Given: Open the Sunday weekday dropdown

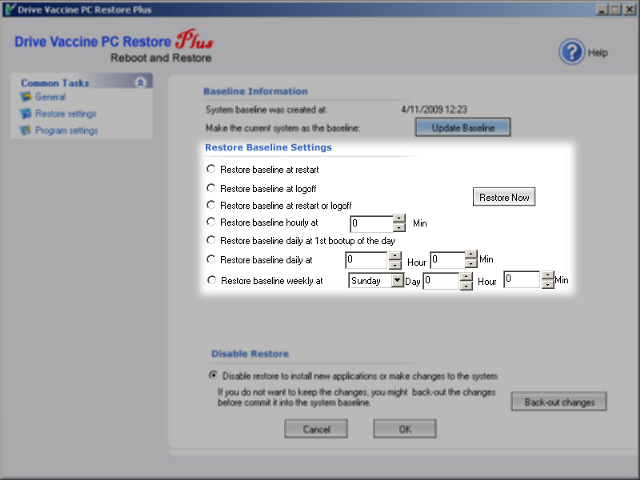Looking at the screenshot, I should 397,280.
